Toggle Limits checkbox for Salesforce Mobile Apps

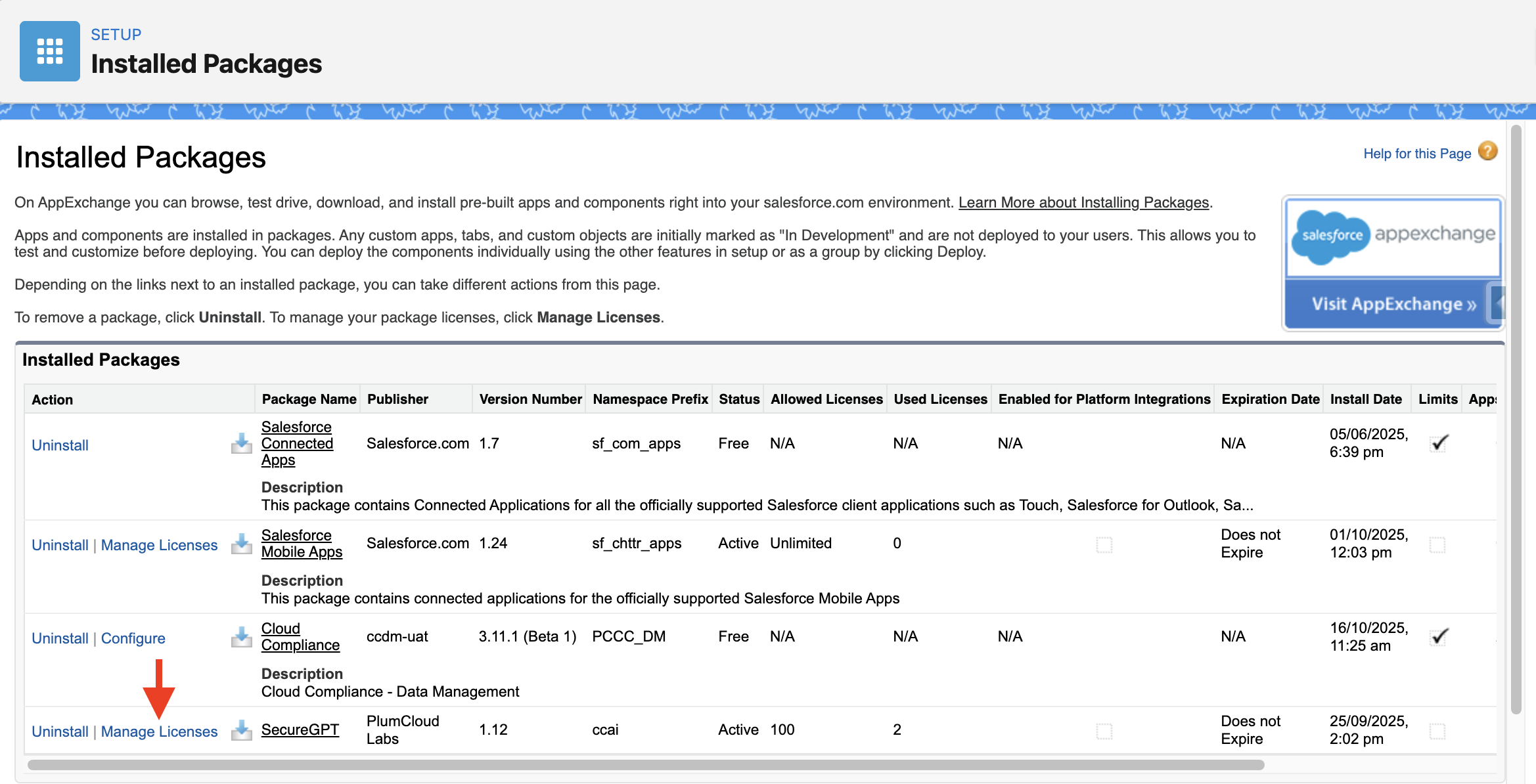coord(1437,544)
